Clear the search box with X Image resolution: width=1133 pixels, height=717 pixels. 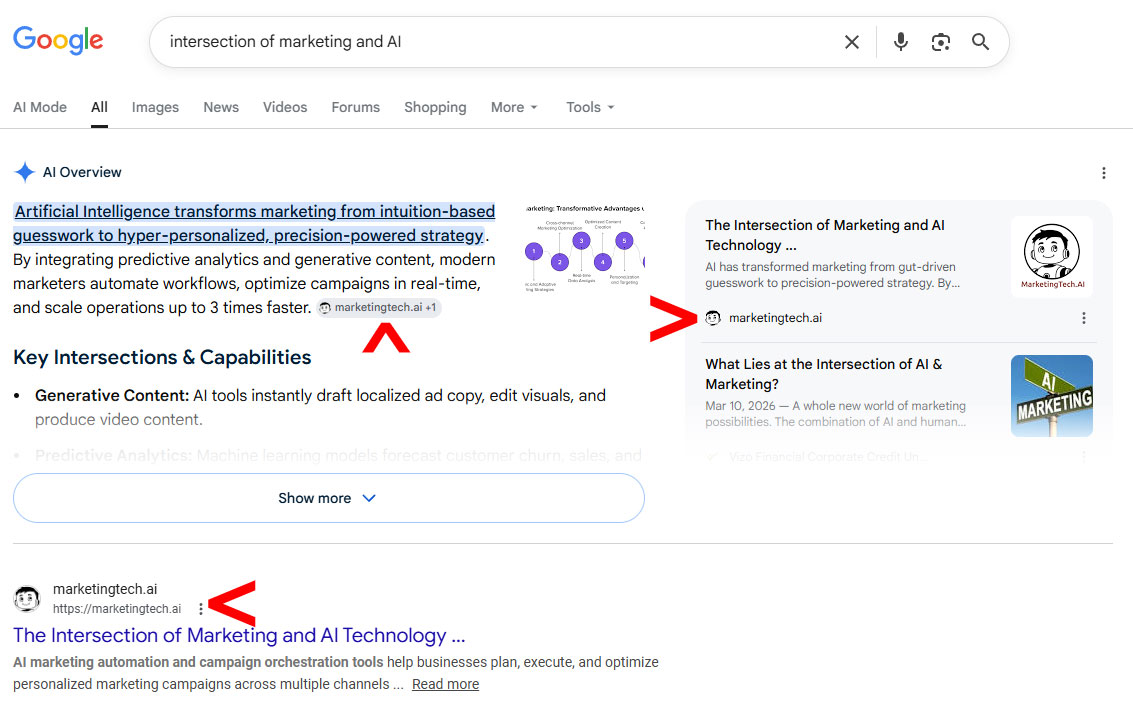(x=852, y=42)
